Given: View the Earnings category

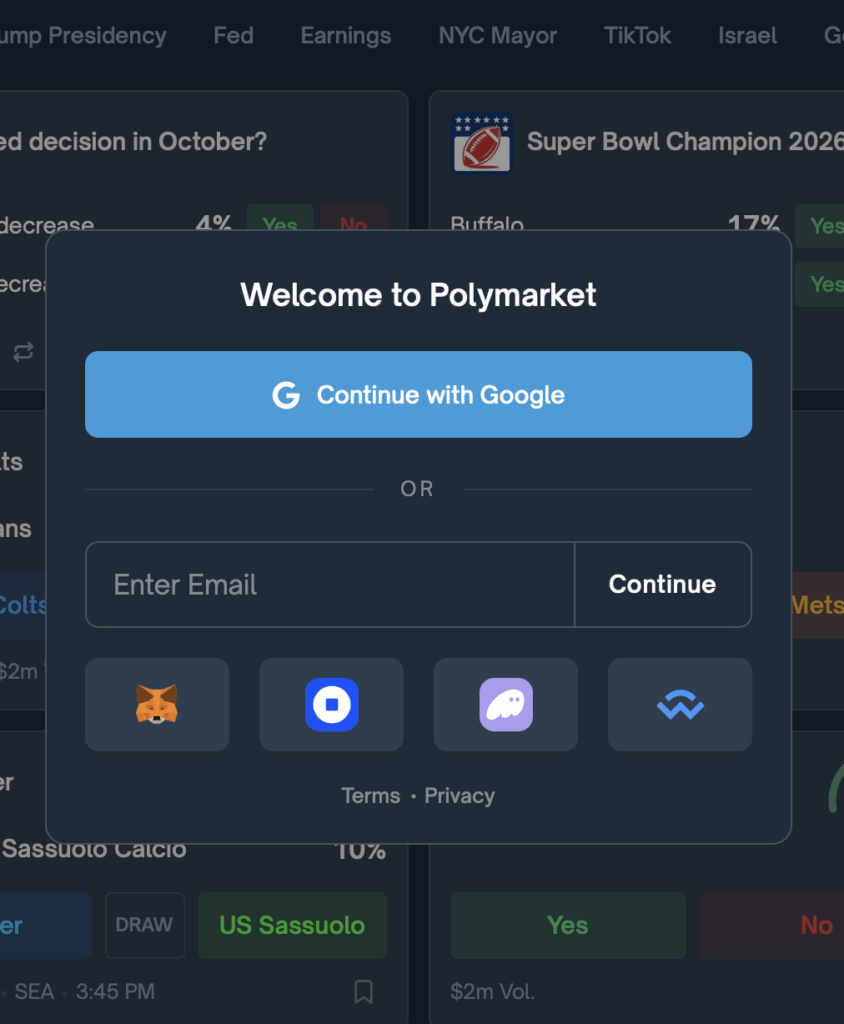Looking at the screenshot, I should (x=345, y=35).
